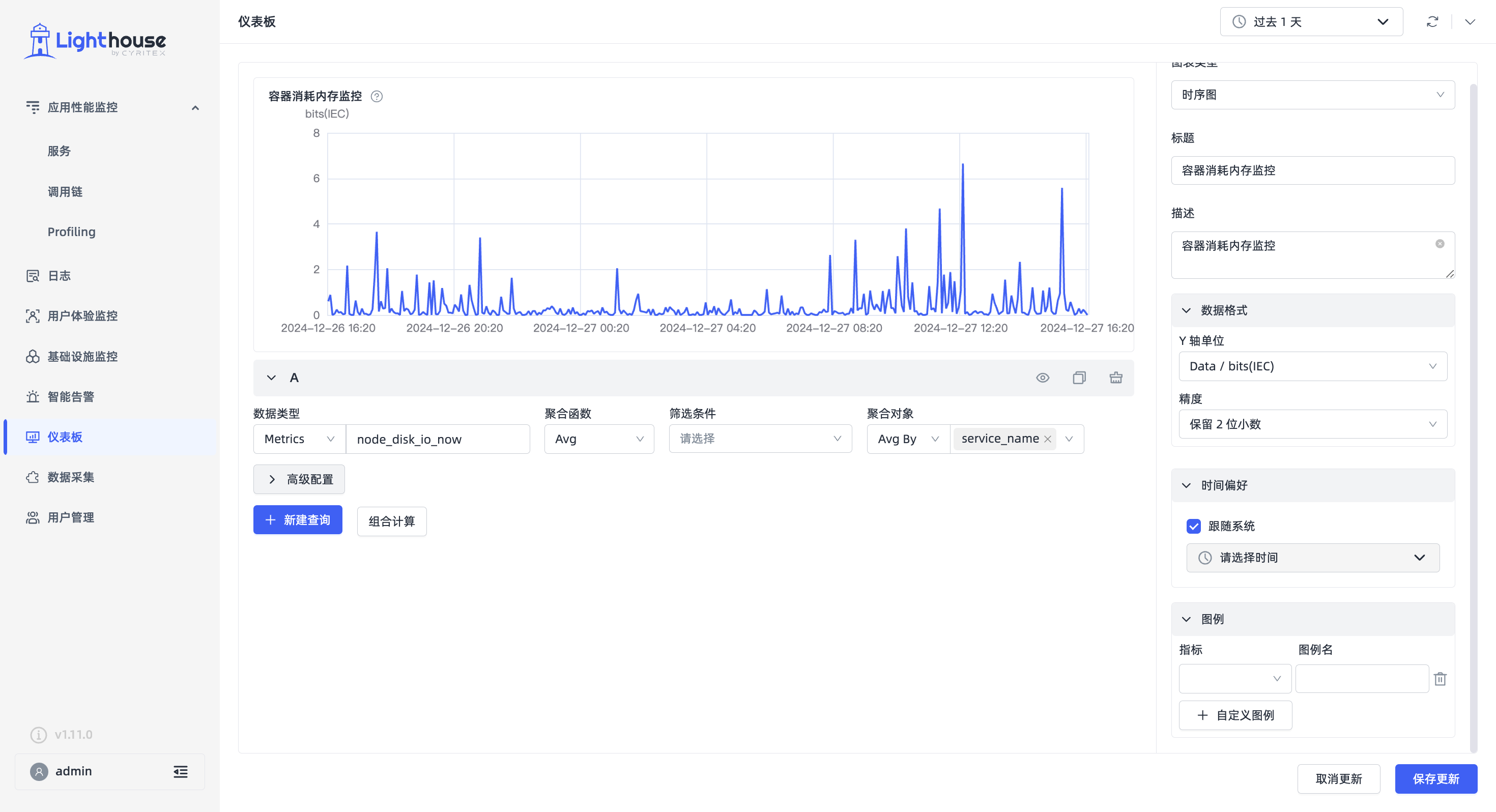The image size is (1496, 812).
Task: Remove the service_name tag
Action: coord(1048,439)
